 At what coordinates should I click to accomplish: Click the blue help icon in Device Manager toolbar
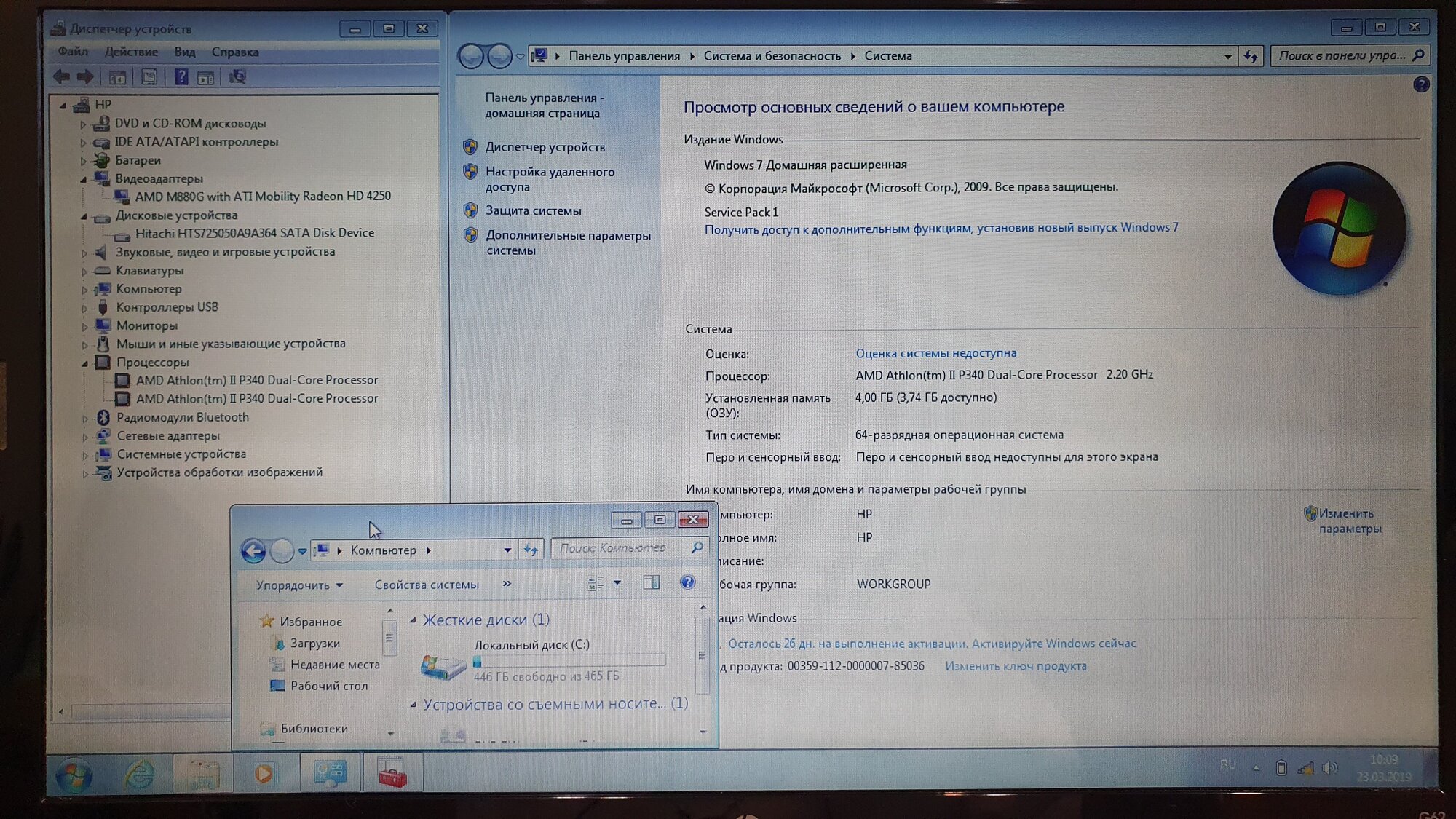tap(181, 77)
